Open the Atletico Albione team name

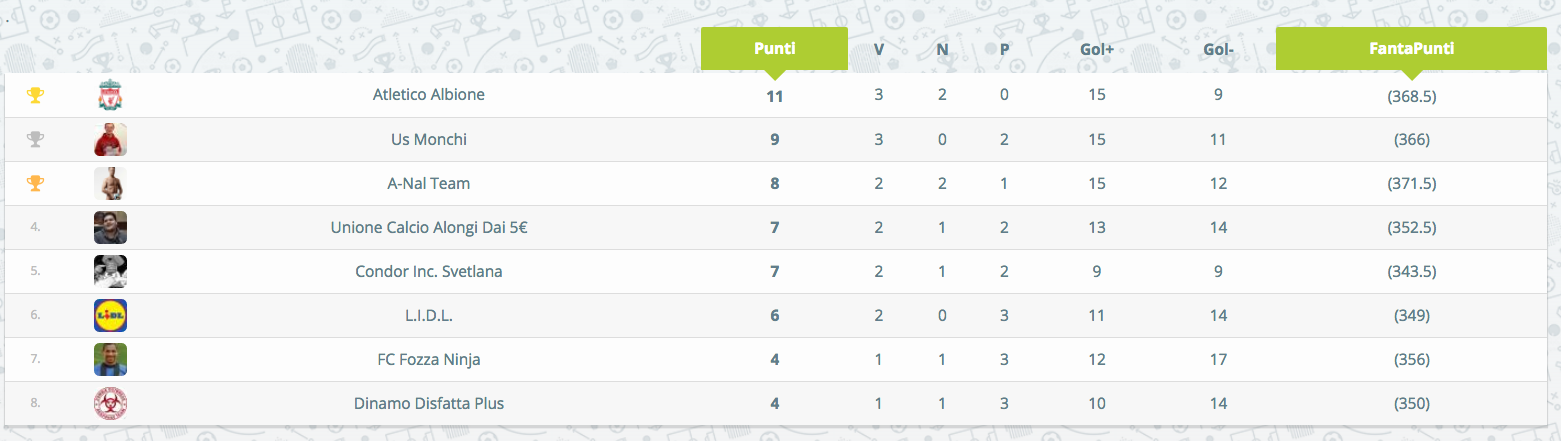tap(428, 95)
